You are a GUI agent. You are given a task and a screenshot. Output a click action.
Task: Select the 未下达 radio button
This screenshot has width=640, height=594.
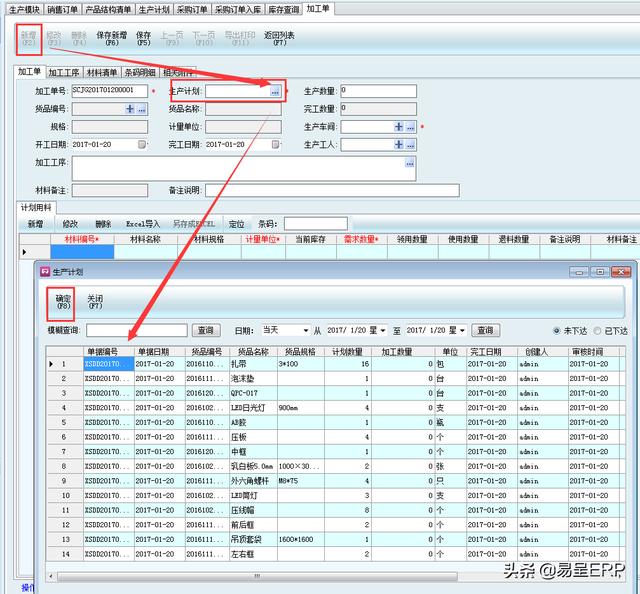(557, 331)
